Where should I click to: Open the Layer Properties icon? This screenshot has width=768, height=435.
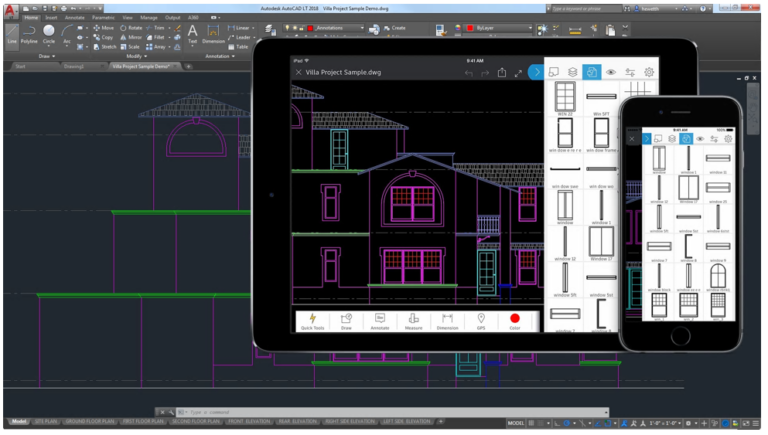270,30
